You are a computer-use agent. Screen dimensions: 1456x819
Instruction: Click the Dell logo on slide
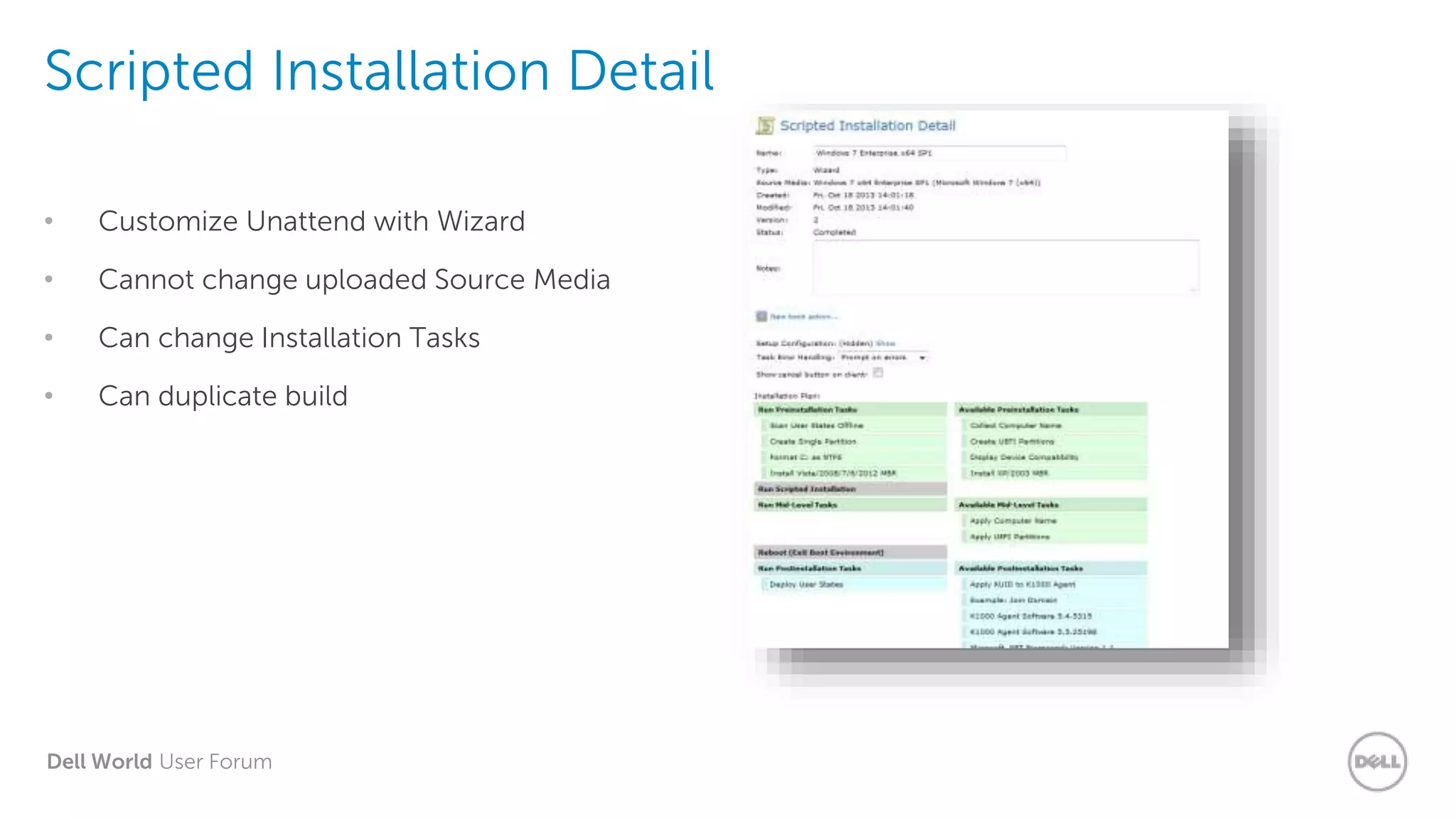(1377, 761)
